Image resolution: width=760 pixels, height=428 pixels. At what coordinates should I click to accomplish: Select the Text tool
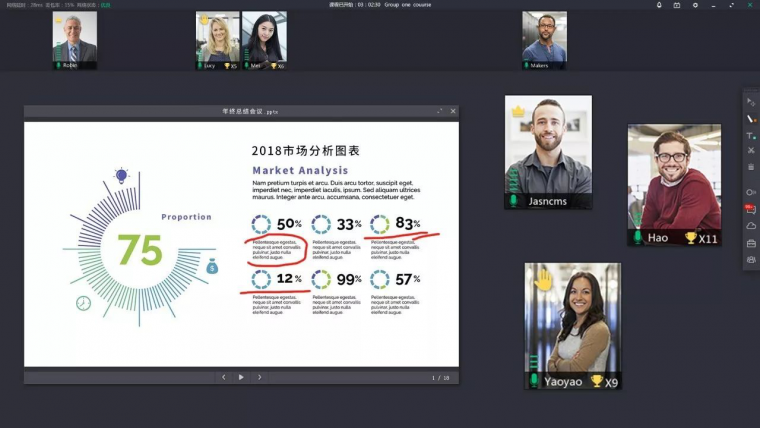click(751, 135)
